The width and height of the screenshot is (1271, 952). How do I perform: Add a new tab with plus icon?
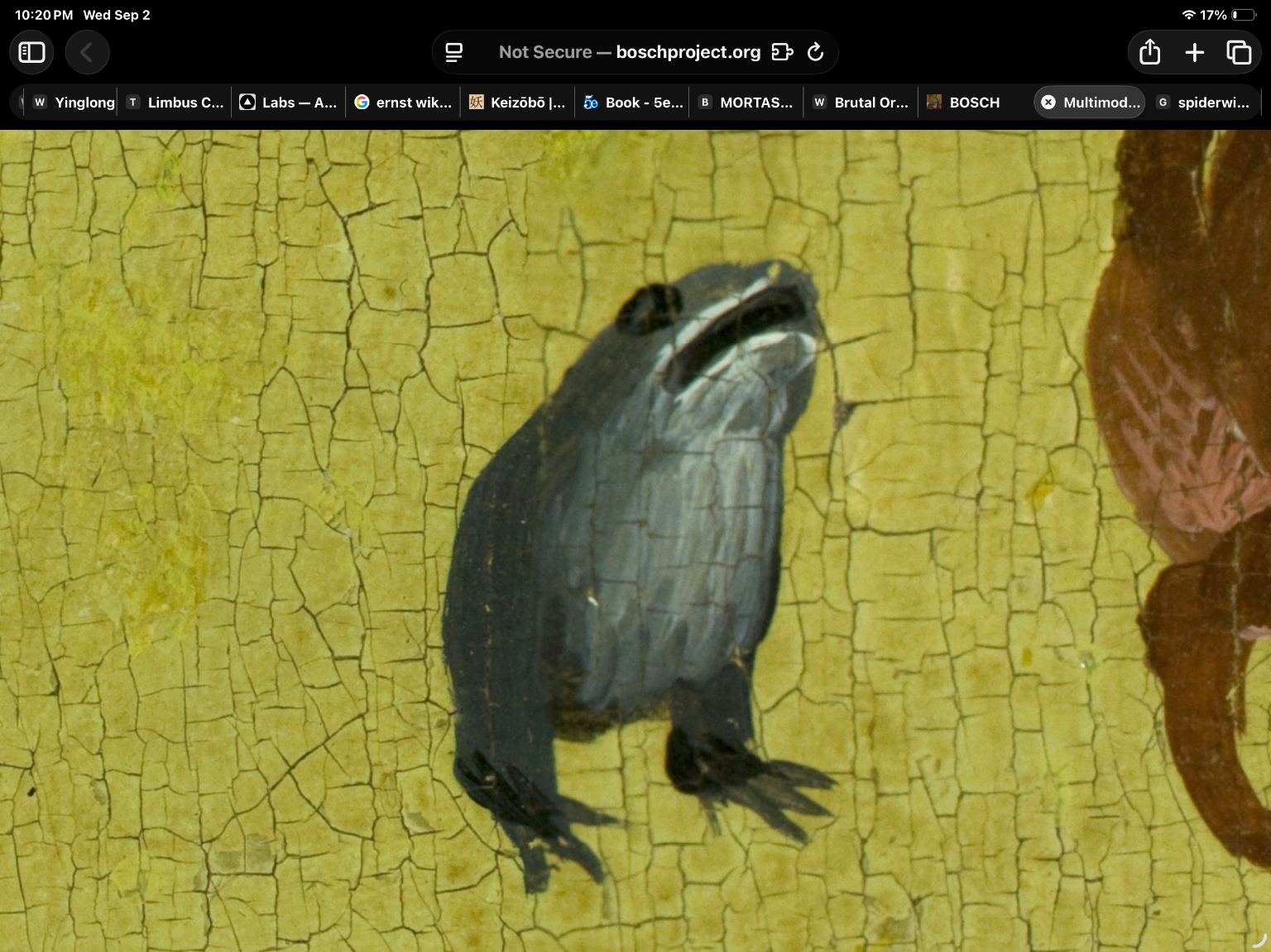pyautogui.click(x=1194, y=52)
